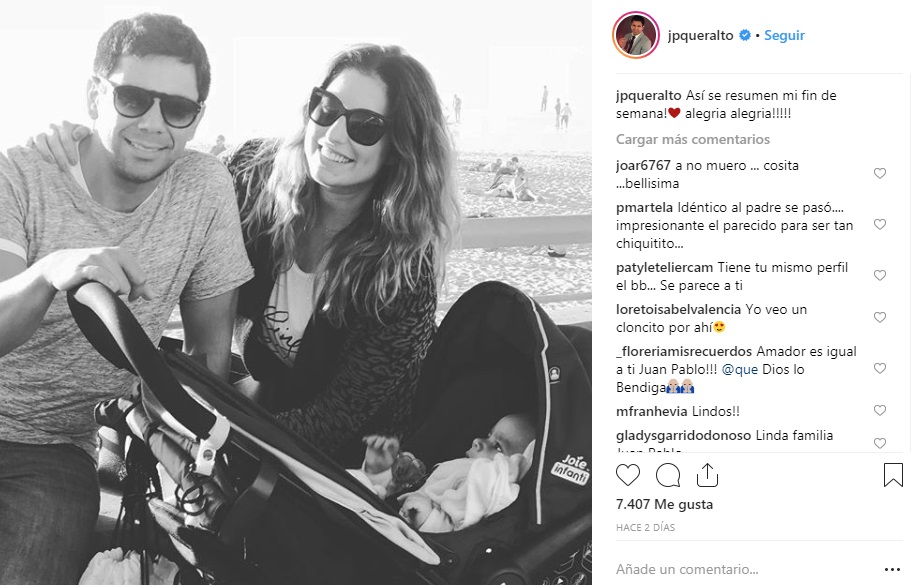Like mfranhevia's Lindos!! comment

(880, 410)
